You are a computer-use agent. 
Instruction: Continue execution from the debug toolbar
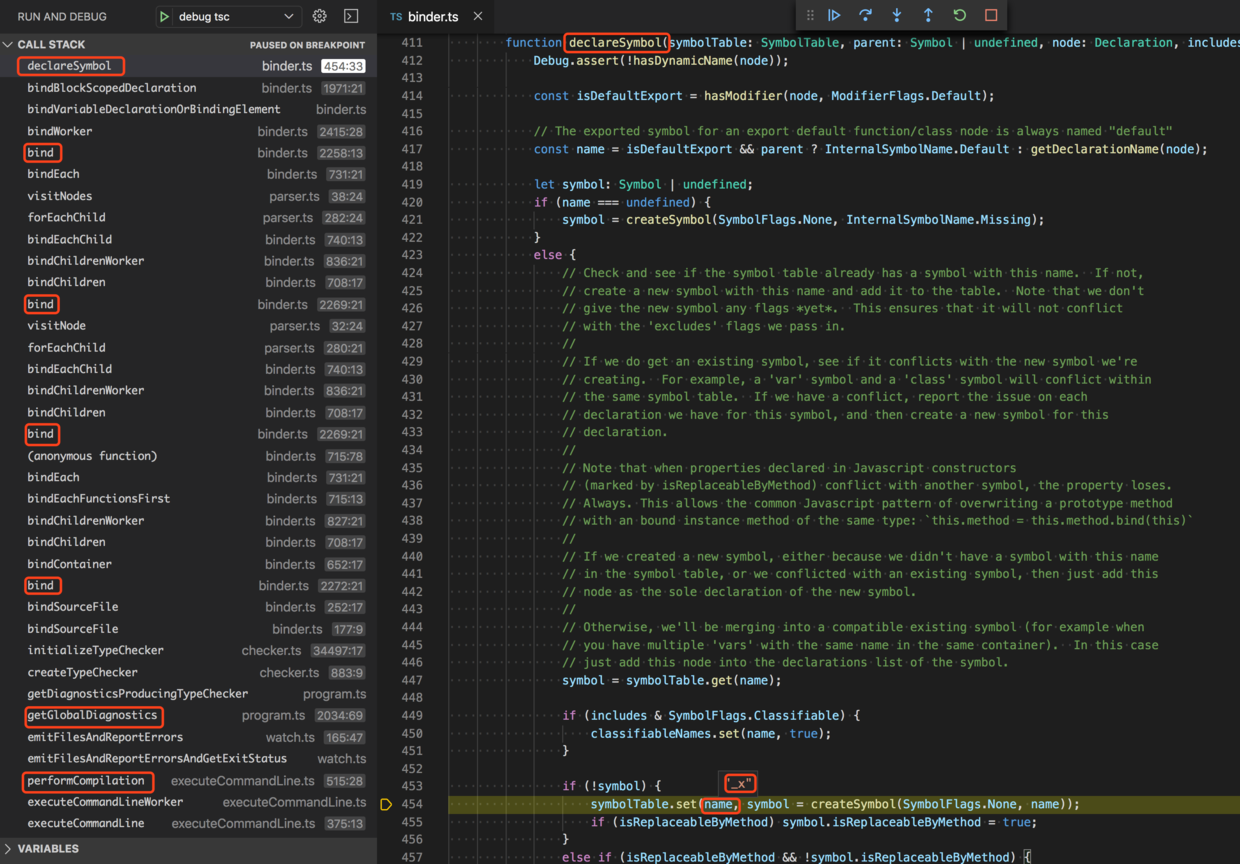[834, 15]
